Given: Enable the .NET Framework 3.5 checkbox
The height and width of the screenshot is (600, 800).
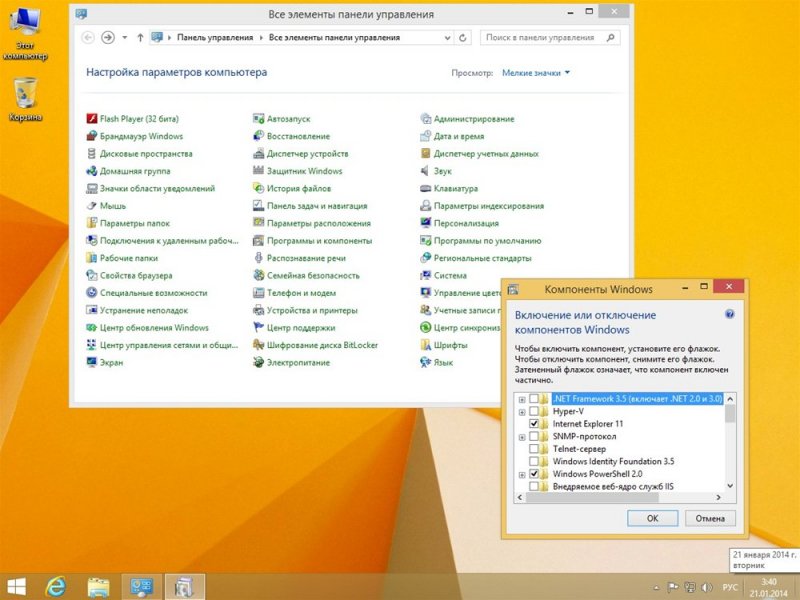Looking at the screenshot, I should 534,398.
